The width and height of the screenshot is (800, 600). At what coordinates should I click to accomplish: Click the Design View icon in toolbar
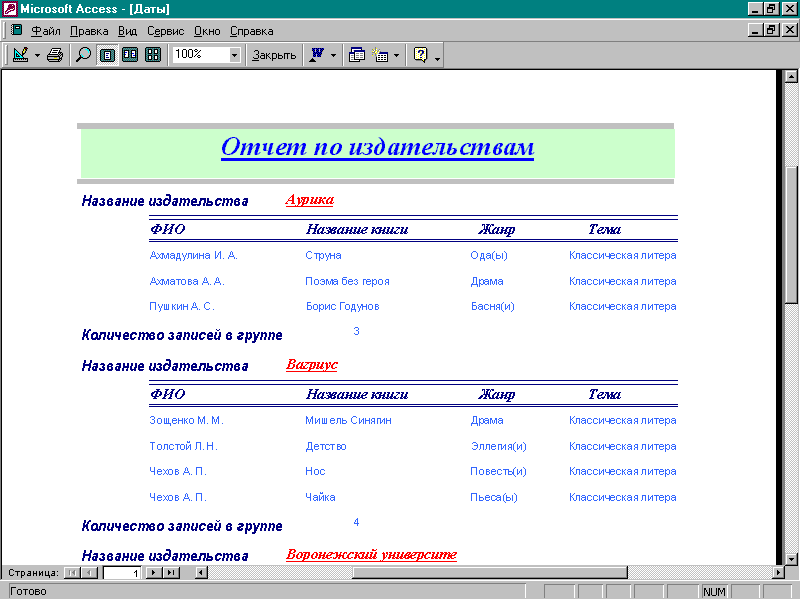pos(20,55)
